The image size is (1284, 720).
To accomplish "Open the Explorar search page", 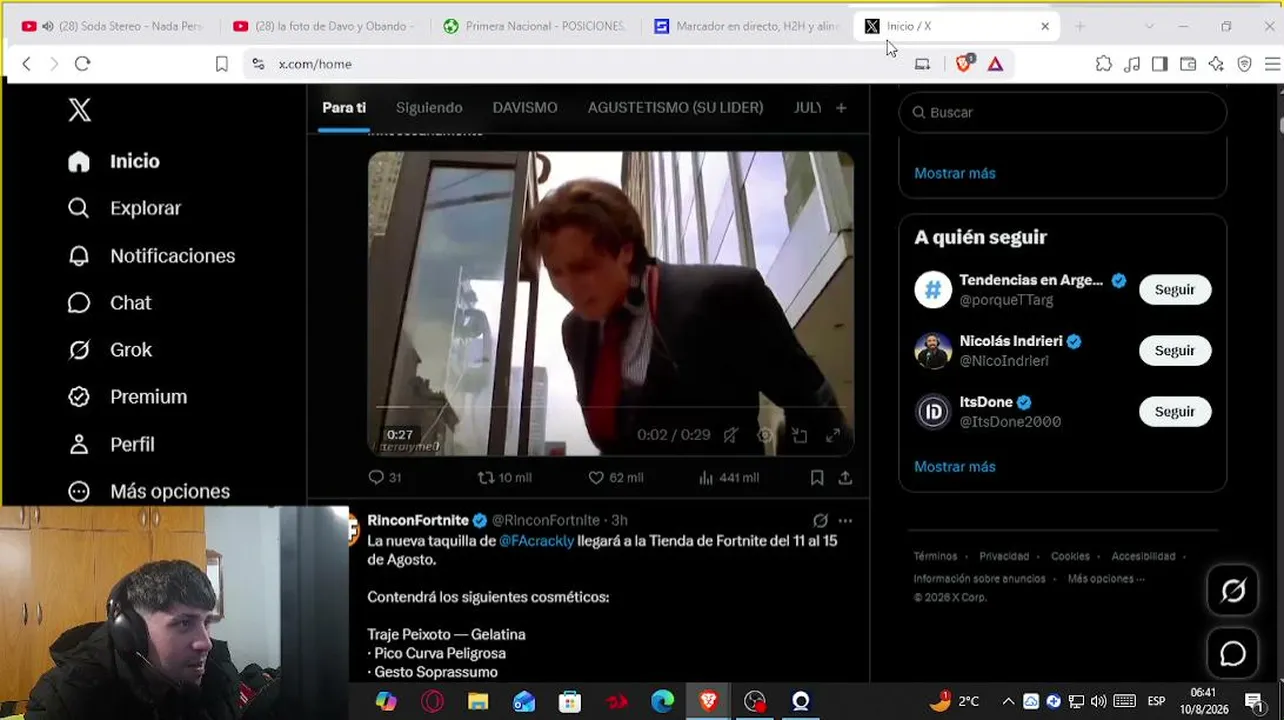I will tap(125, 208).
